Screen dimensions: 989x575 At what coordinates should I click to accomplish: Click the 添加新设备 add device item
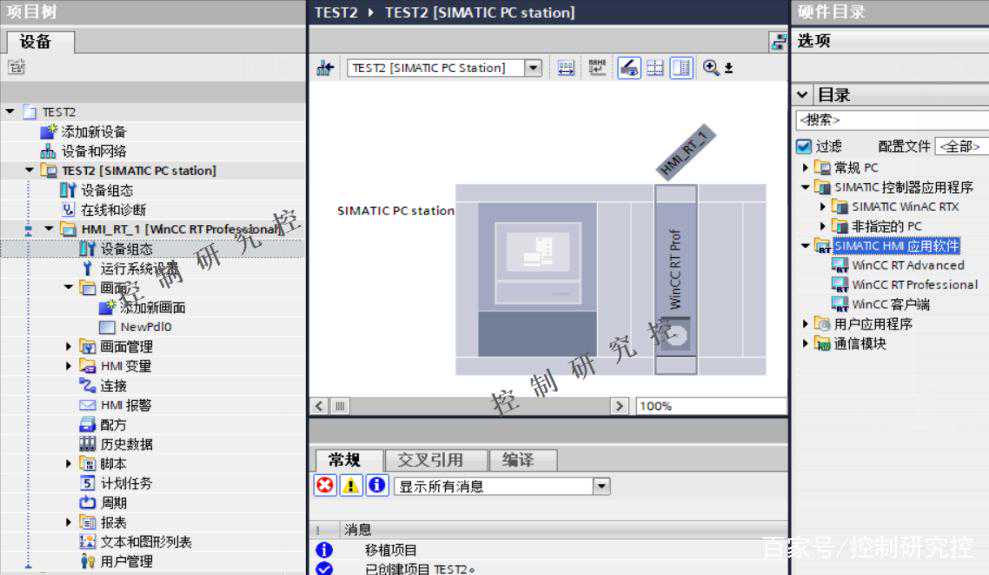tap(93, 132)
